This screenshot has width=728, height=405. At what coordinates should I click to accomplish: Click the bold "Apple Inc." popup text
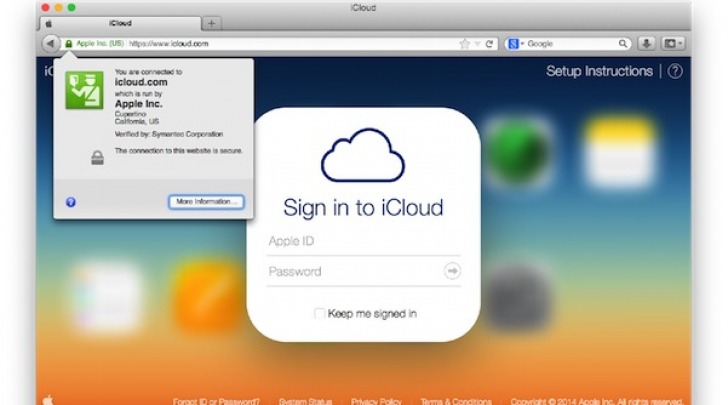pyautogui.click(x=138, y=104)
